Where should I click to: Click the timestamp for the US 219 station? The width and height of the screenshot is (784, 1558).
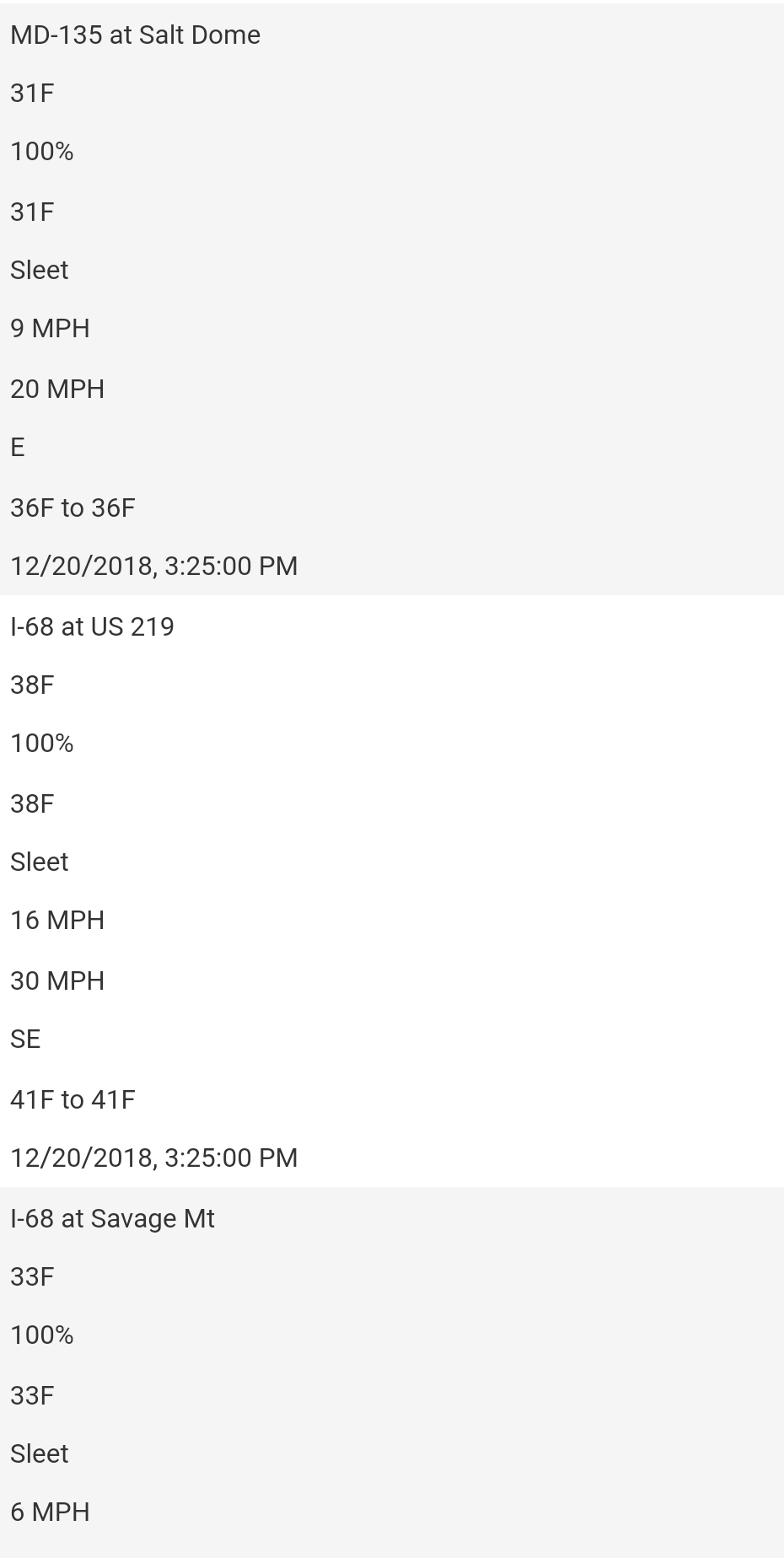(153, 1158)
